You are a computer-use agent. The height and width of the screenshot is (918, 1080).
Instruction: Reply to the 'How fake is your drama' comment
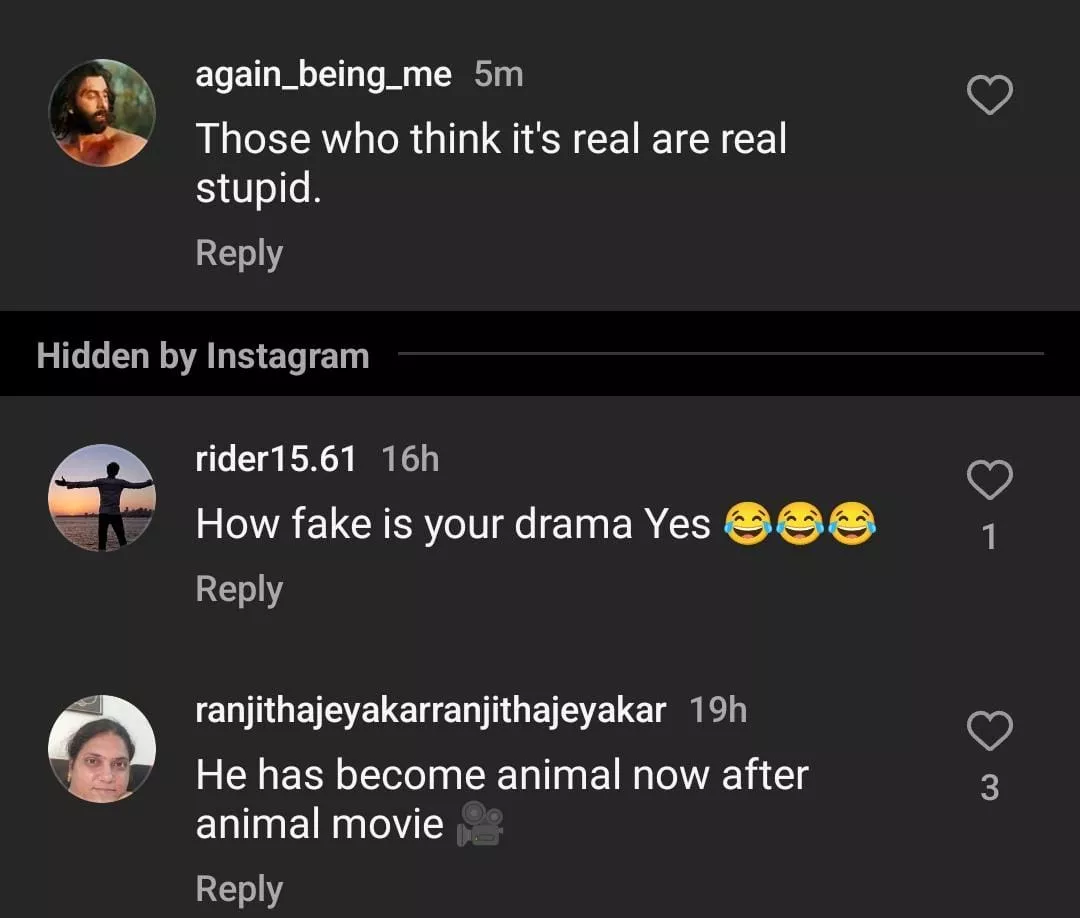(x=239, y=589)
